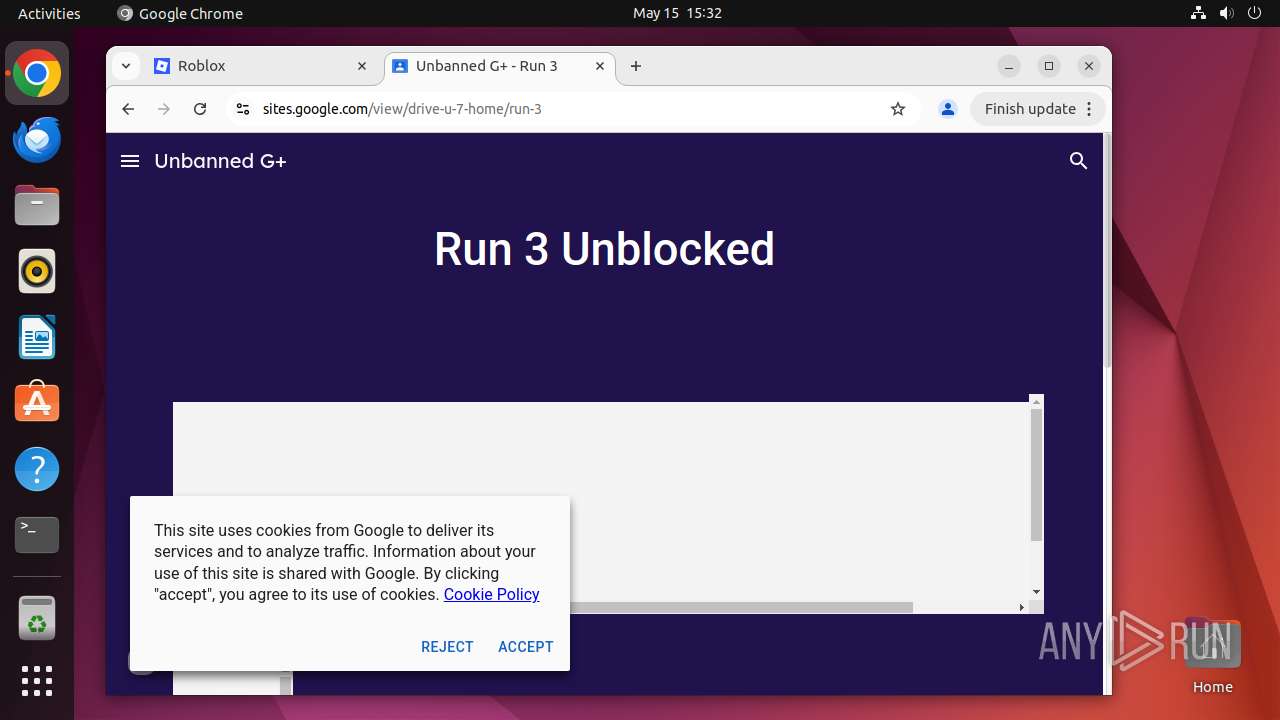The image size is (1280, 720).
Task: Select the Unbanned G+ - Run 3 tab
Action: [500, 66]
